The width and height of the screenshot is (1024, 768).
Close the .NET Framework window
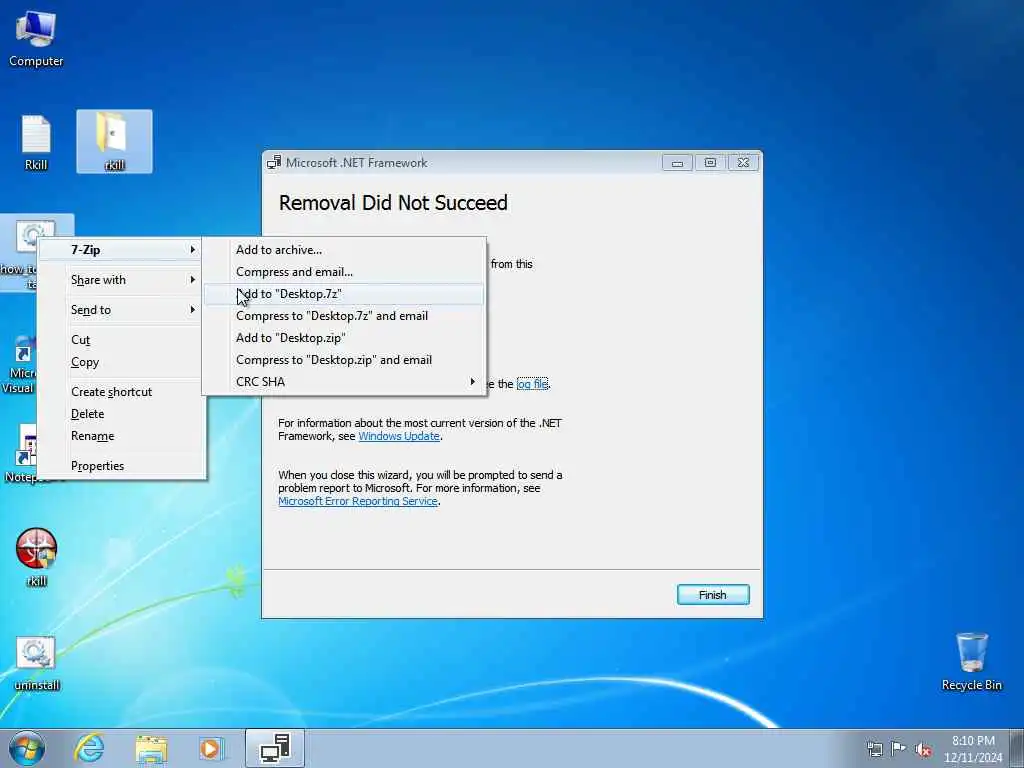coord(743,163)
